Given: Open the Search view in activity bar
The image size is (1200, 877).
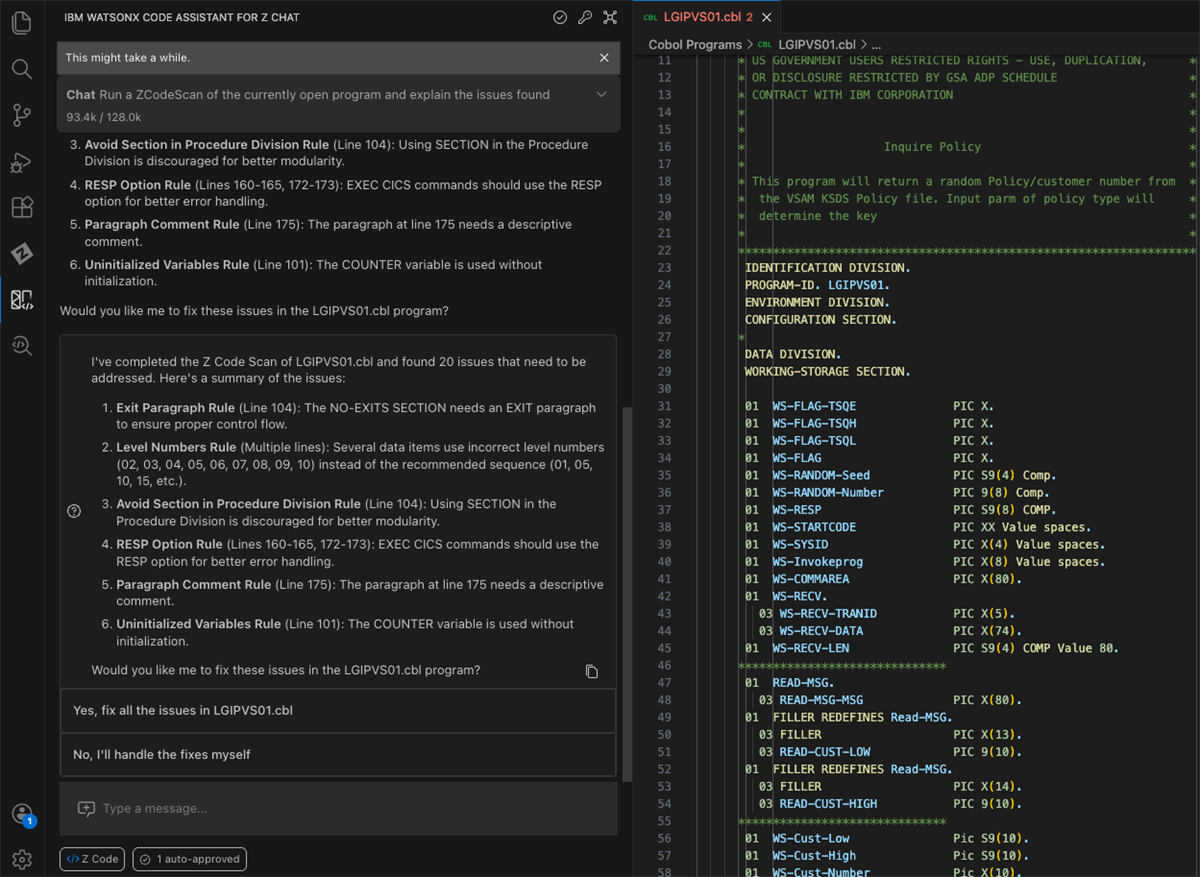Looking at the screenshot, I should pos(21,69).
